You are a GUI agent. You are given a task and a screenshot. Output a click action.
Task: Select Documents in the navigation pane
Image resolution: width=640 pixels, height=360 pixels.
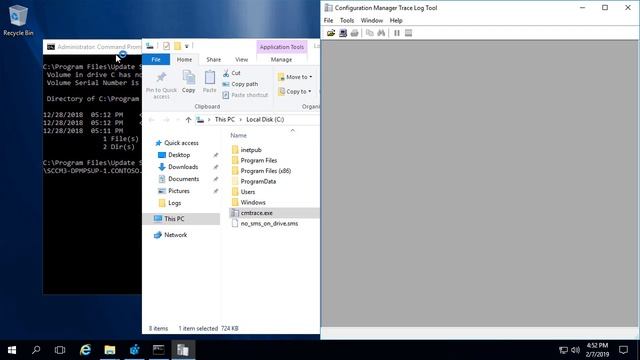tap(183, 179)
